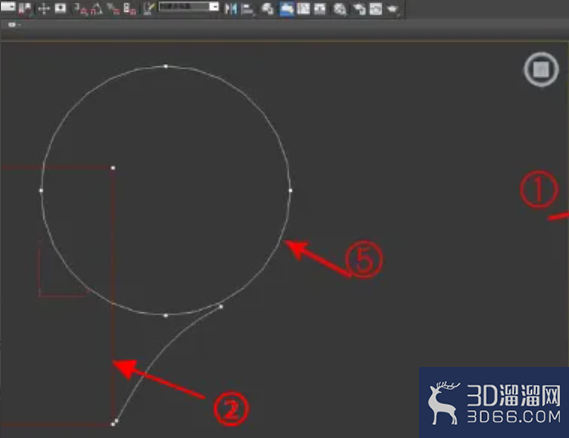Click the Align tool icon
This screenshot has height=438, width=569.
(x=247, y=9)
